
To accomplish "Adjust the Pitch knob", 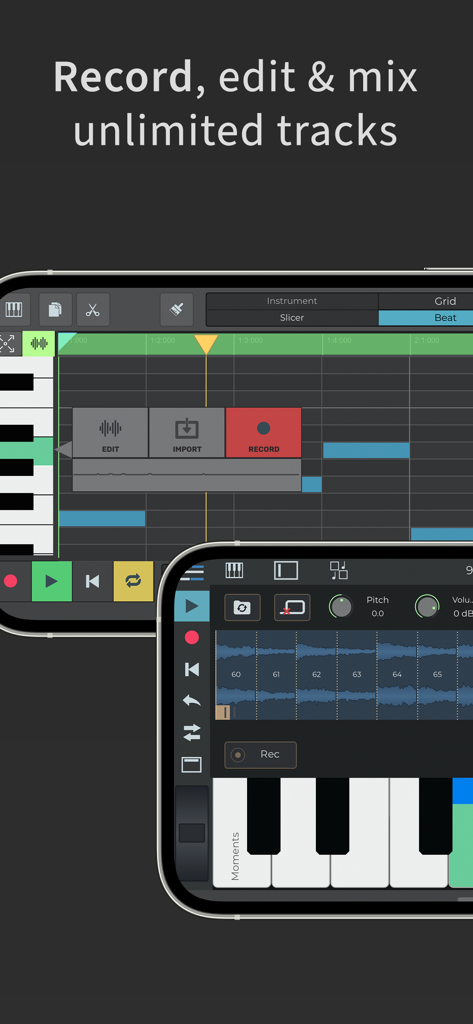I will coord(341,607).
